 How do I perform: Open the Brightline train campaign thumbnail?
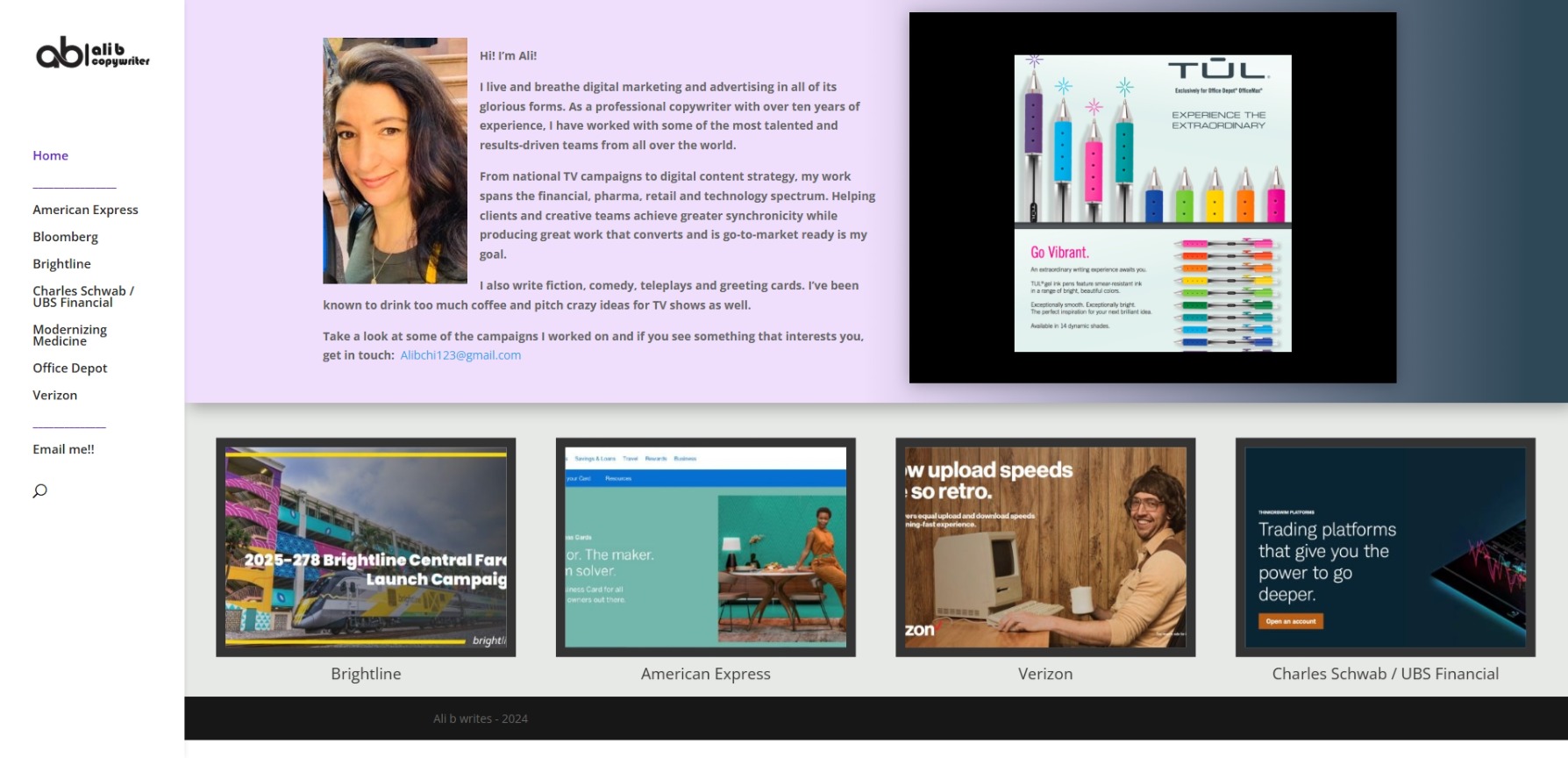tap(366, 547)
